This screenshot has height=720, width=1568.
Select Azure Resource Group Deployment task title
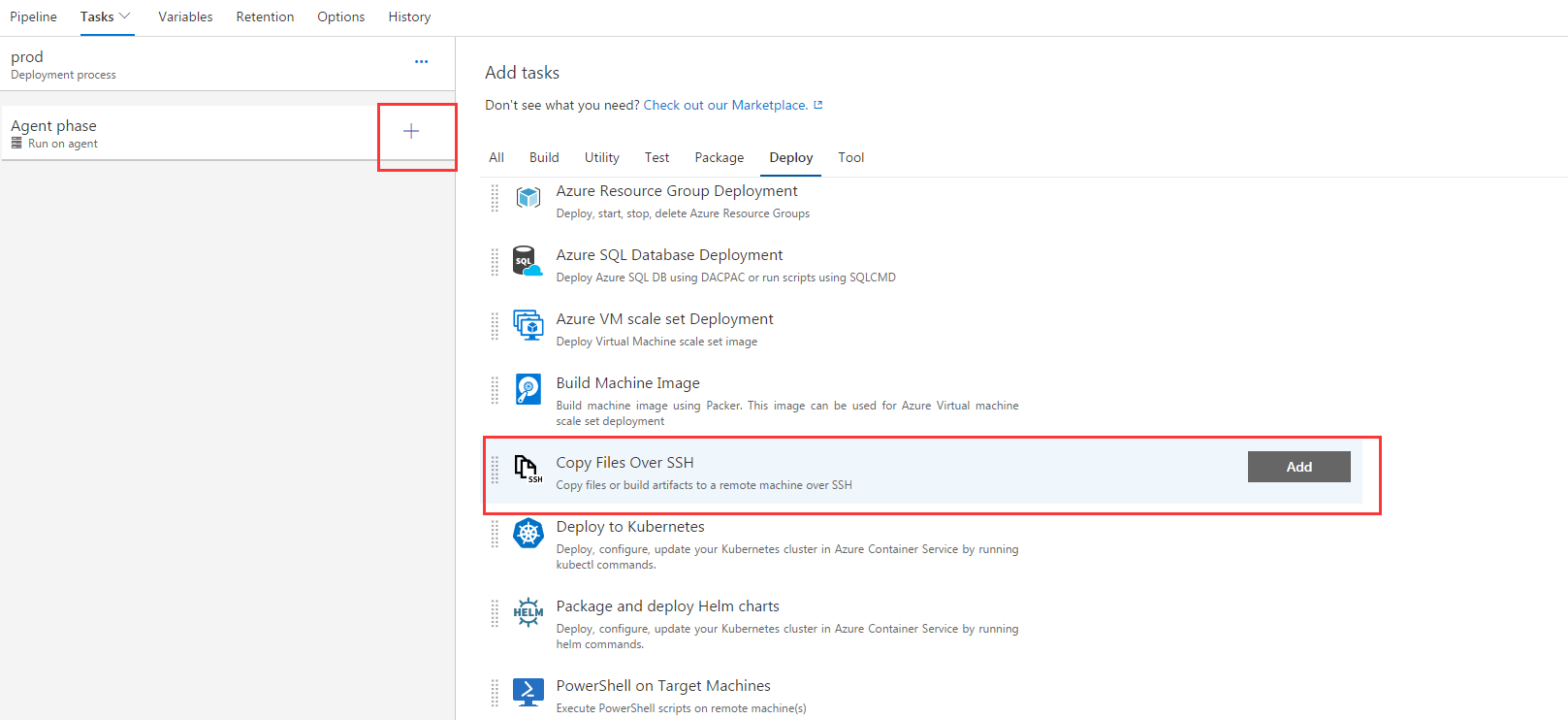point(677,191)
